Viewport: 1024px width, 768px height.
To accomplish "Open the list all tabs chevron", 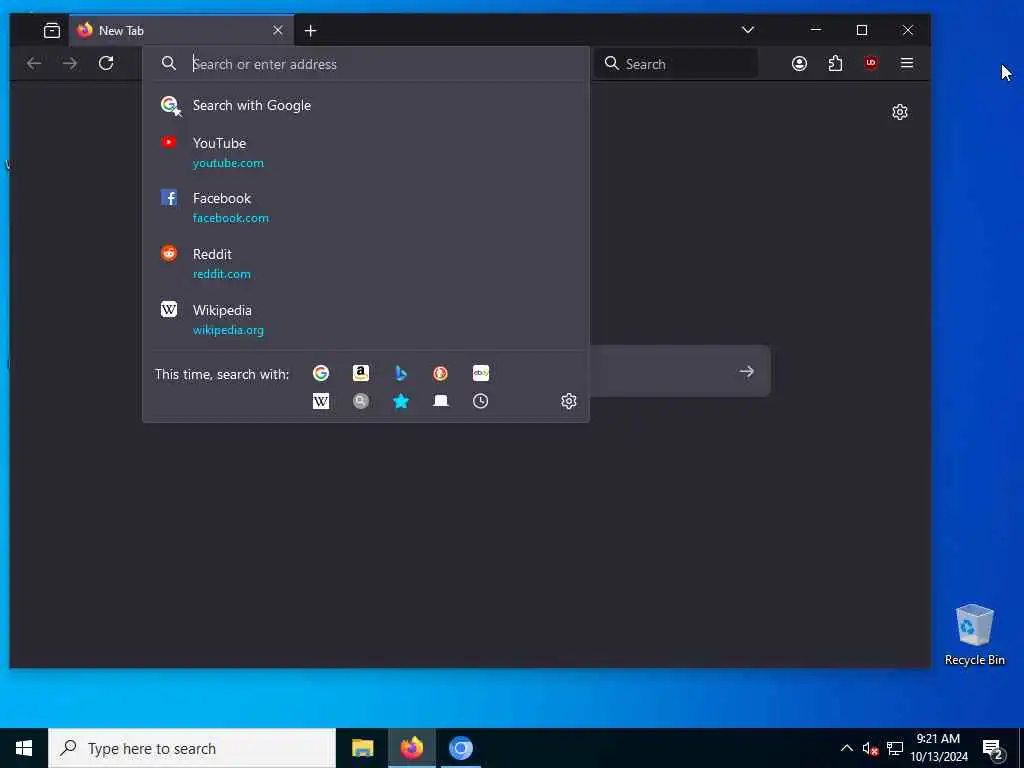I will [x=748, y=30].
